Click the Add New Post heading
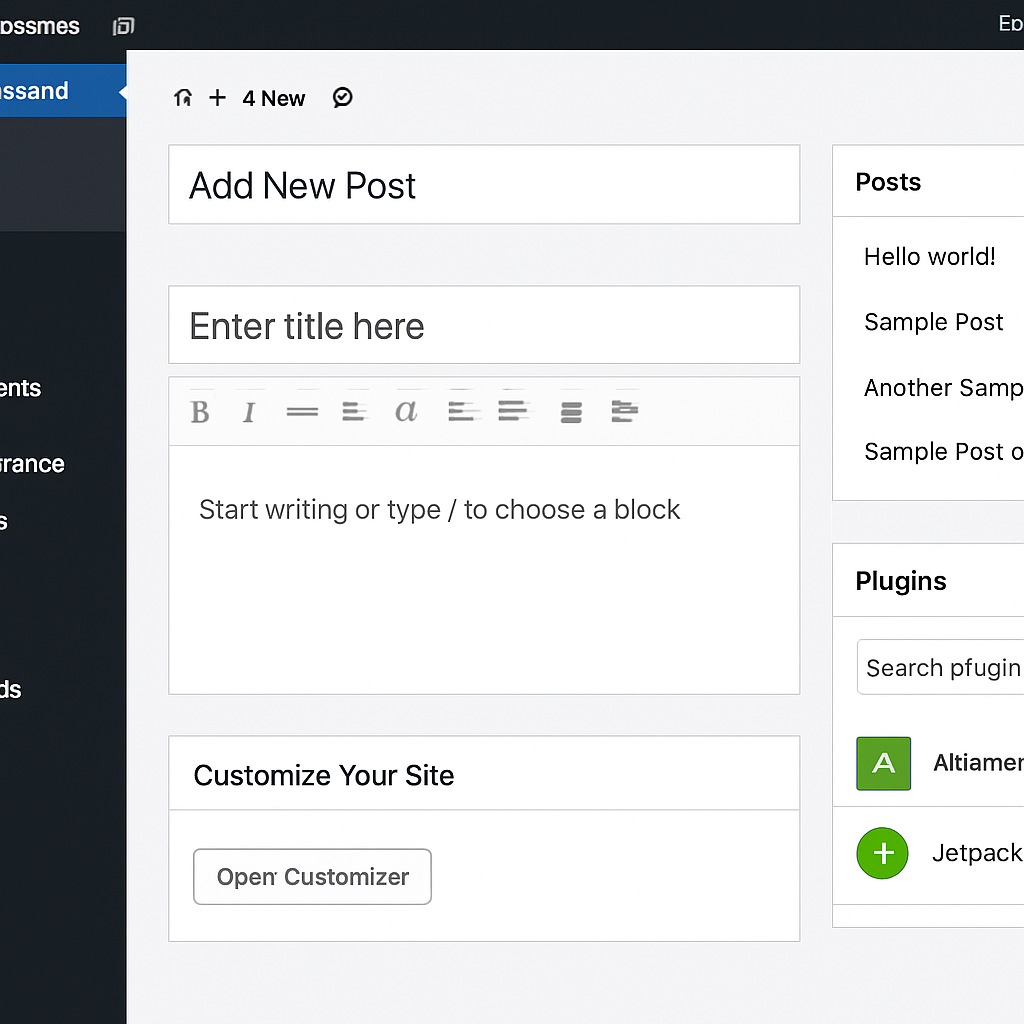 tap(302, 185)
